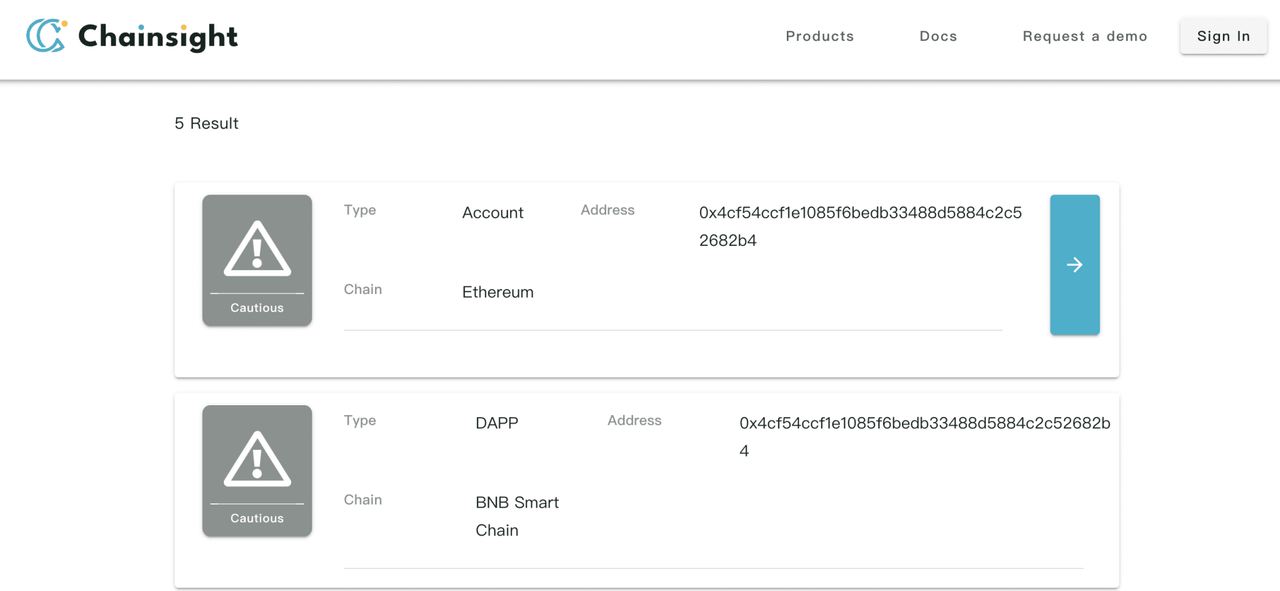This screenshot has width=1280, height=591.
Task: Click the warning triangle icon on the Account result
Action: 257,248
